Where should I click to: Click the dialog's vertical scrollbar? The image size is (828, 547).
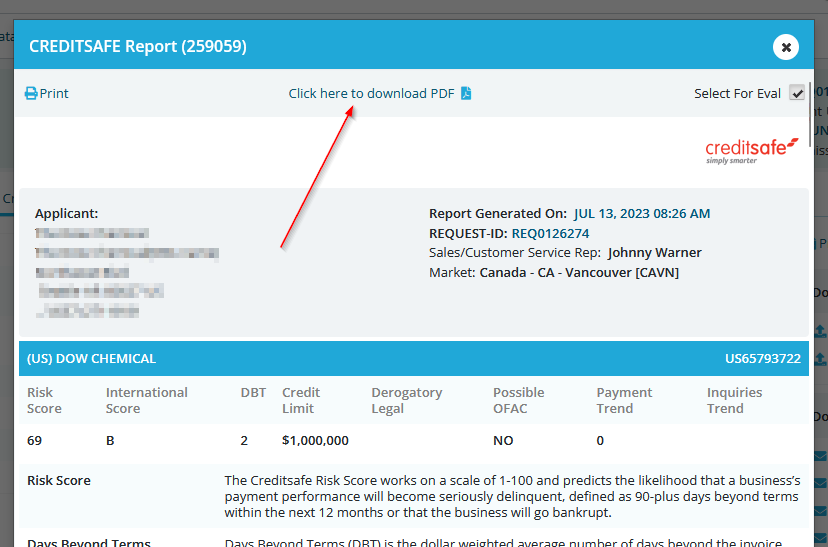pos(811,115)
